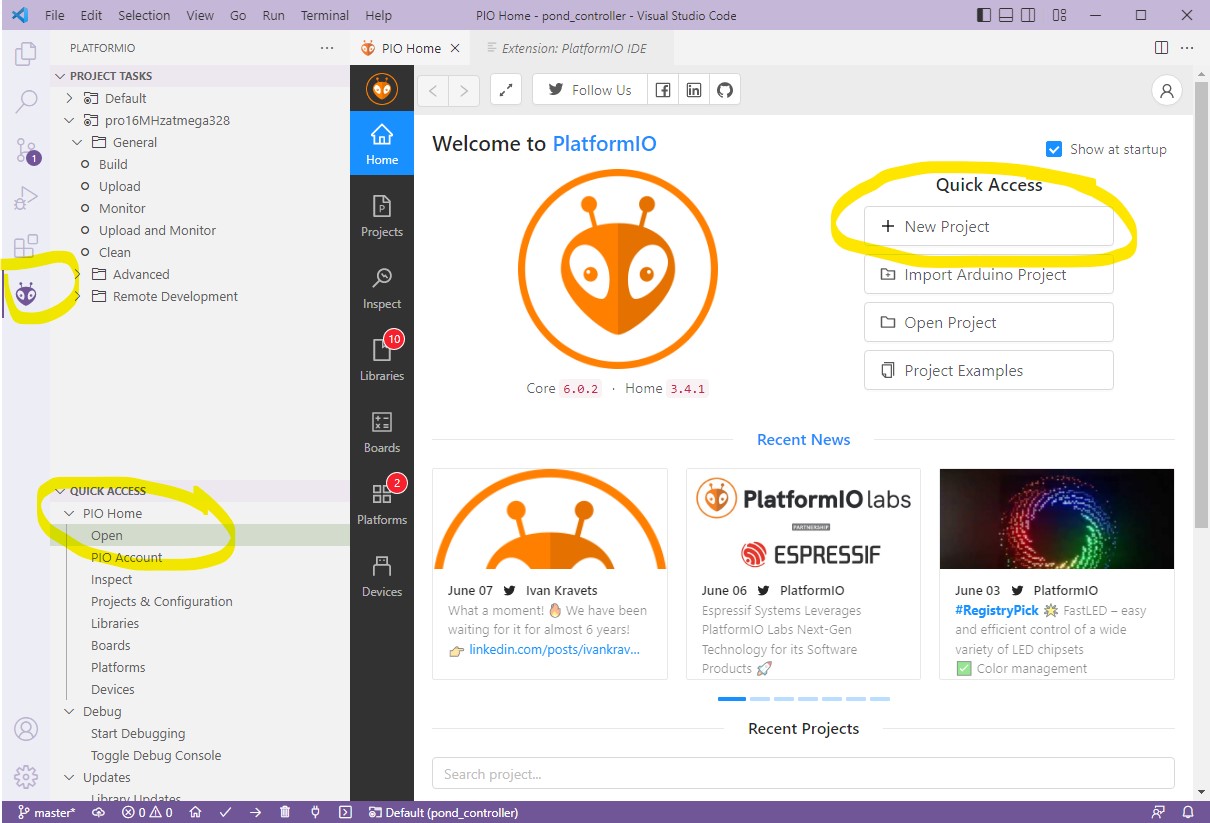Open Source Control view showing one pending change
This screenshot has height=823, width=1210.
pos(27,149)
